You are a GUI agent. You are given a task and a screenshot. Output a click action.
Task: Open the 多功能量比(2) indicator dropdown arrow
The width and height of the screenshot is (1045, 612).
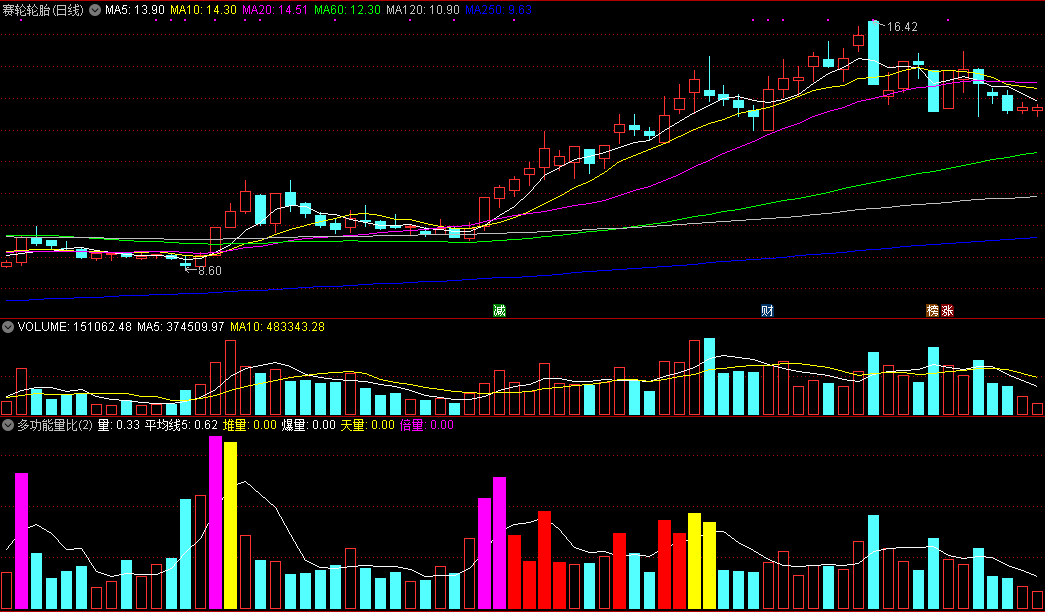(x=8, y=425)
